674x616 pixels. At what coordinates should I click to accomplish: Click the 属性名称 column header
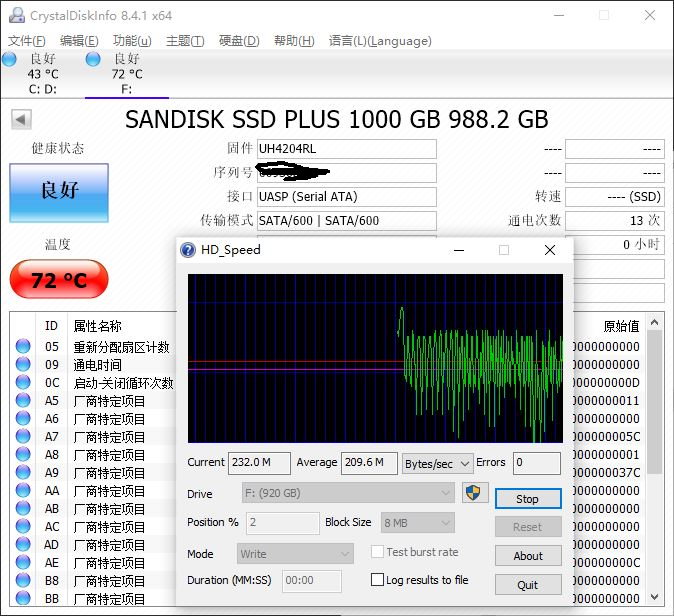click(98, 326)
